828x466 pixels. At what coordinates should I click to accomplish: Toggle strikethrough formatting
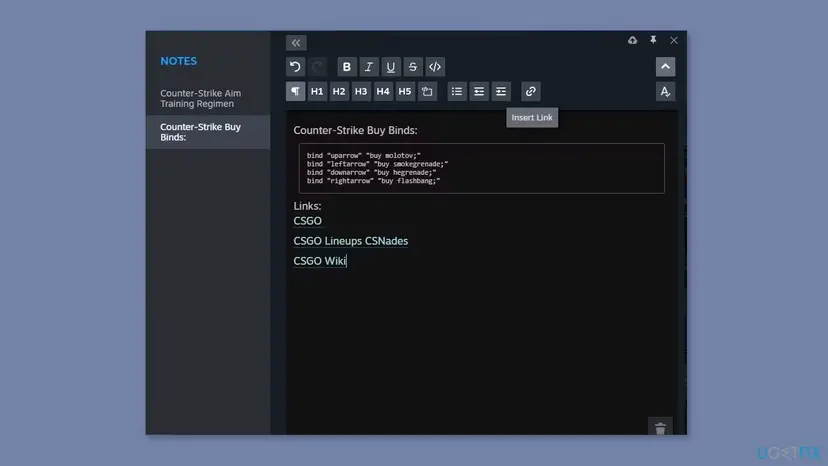pos(413,67)
